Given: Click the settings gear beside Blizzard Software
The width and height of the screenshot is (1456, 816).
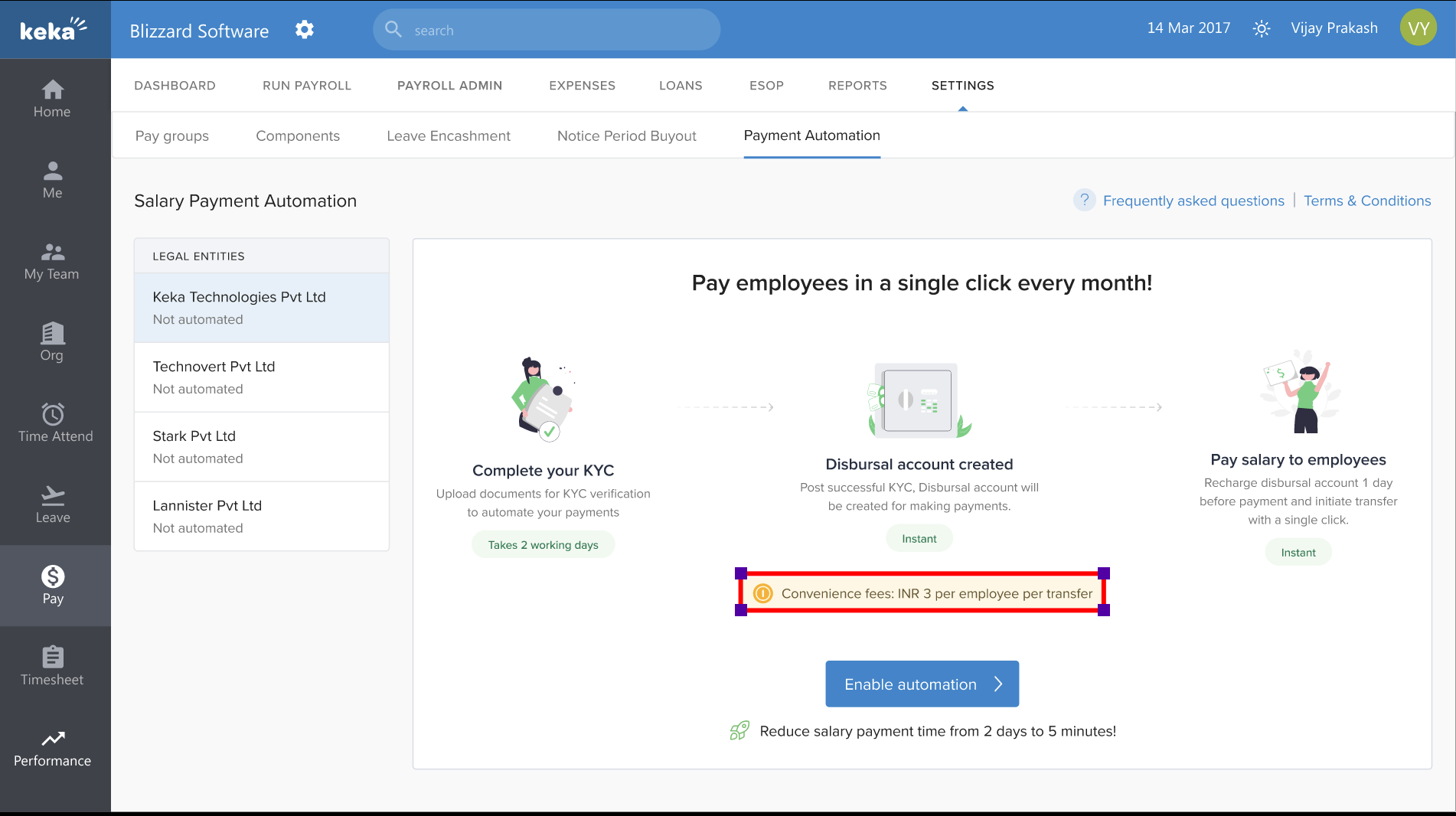Looking at the screenshot, I should click(x=305, y=30).
